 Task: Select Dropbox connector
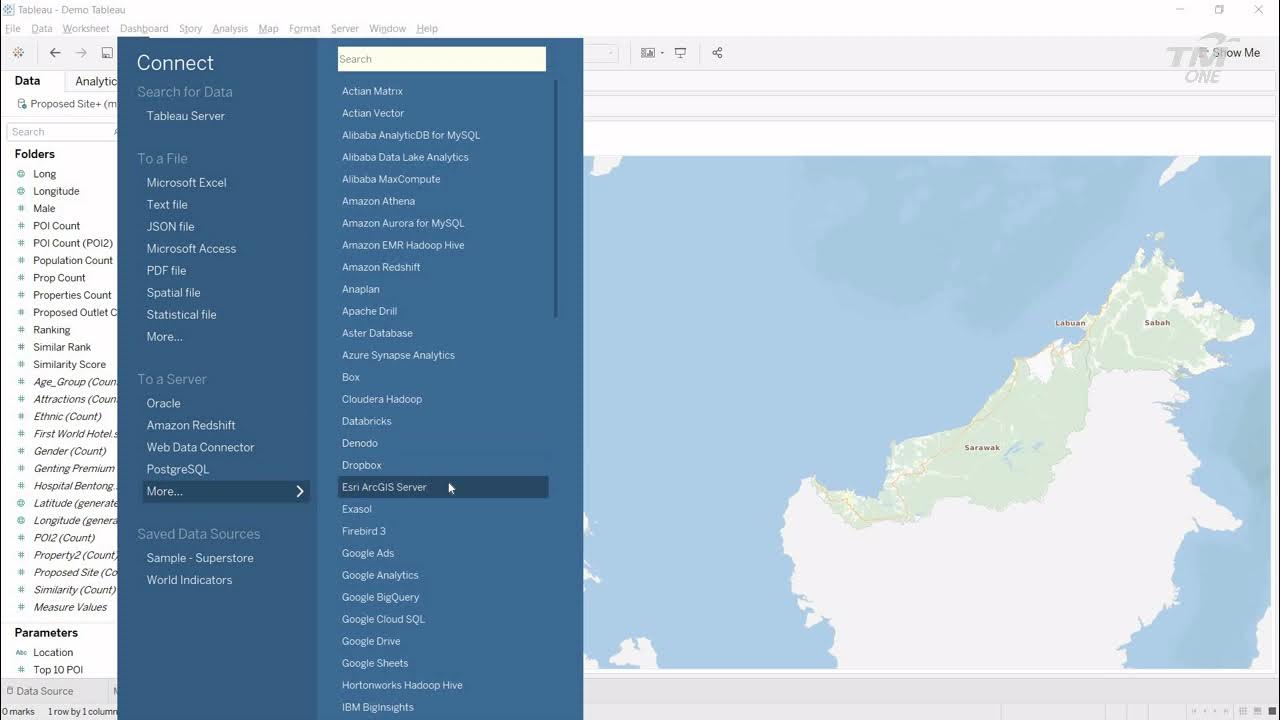click(x=362, y=465)
